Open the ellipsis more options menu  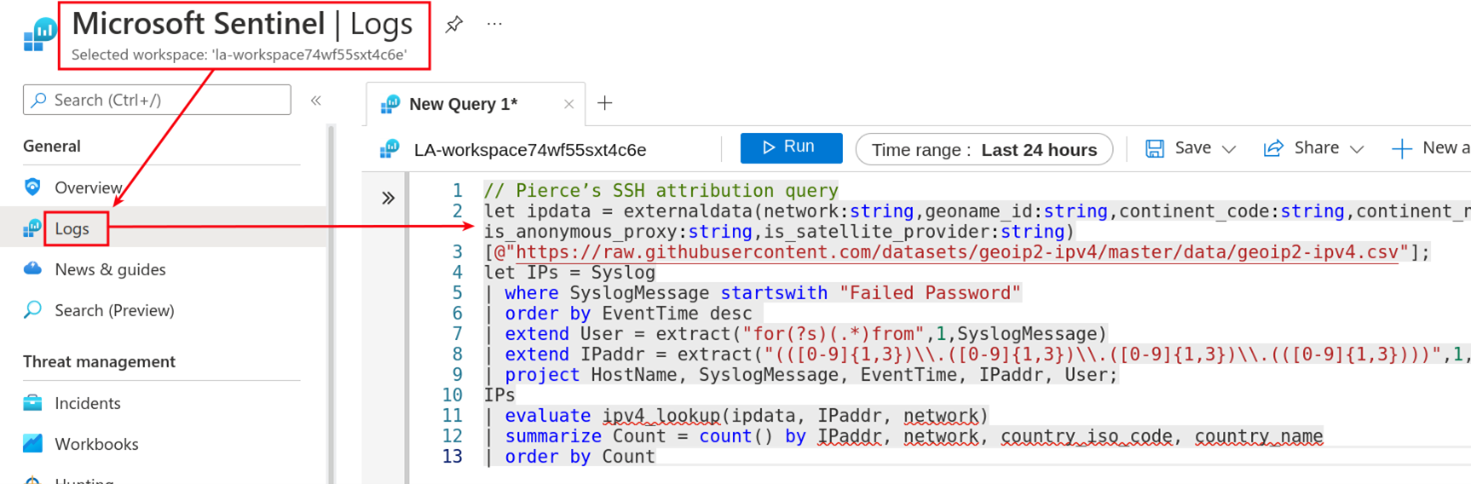click(494, 24)
